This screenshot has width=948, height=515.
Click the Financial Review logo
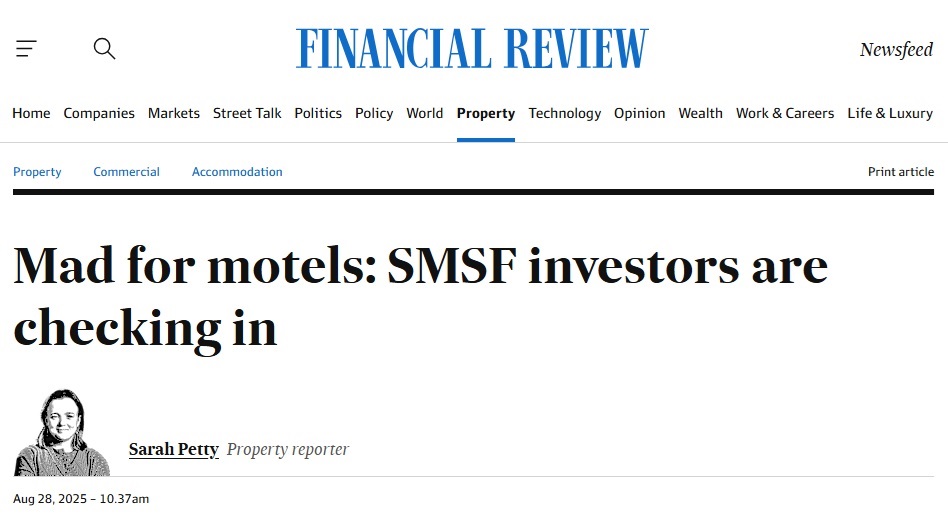(x=472, y=49)
